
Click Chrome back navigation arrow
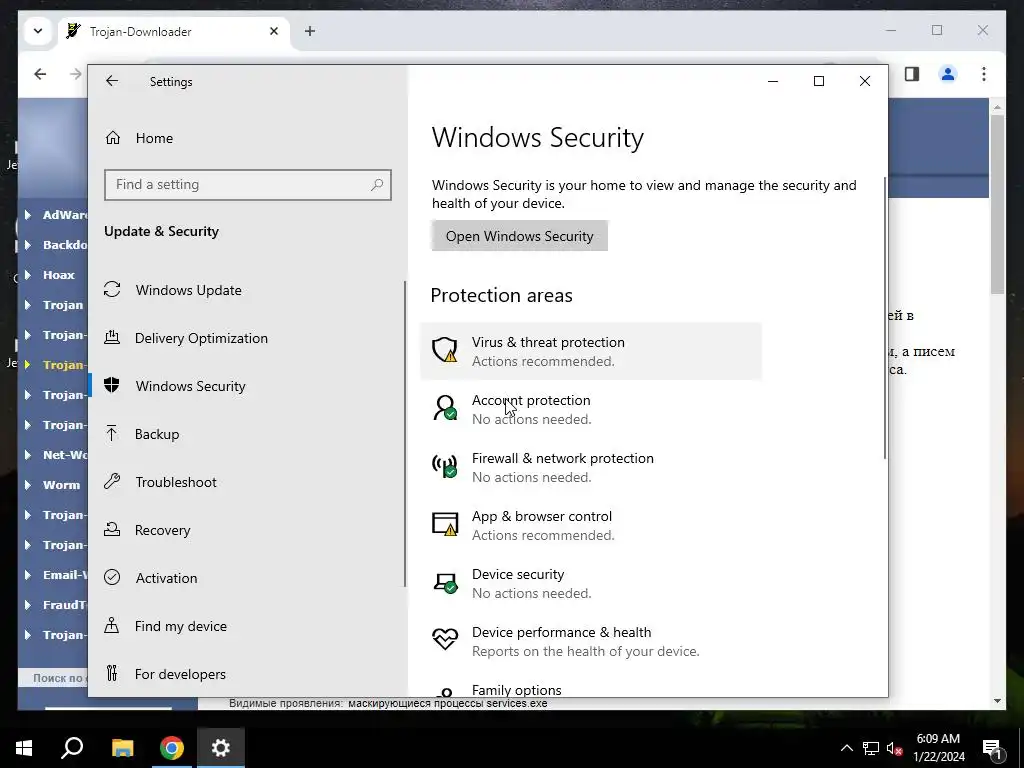point(40,74)
